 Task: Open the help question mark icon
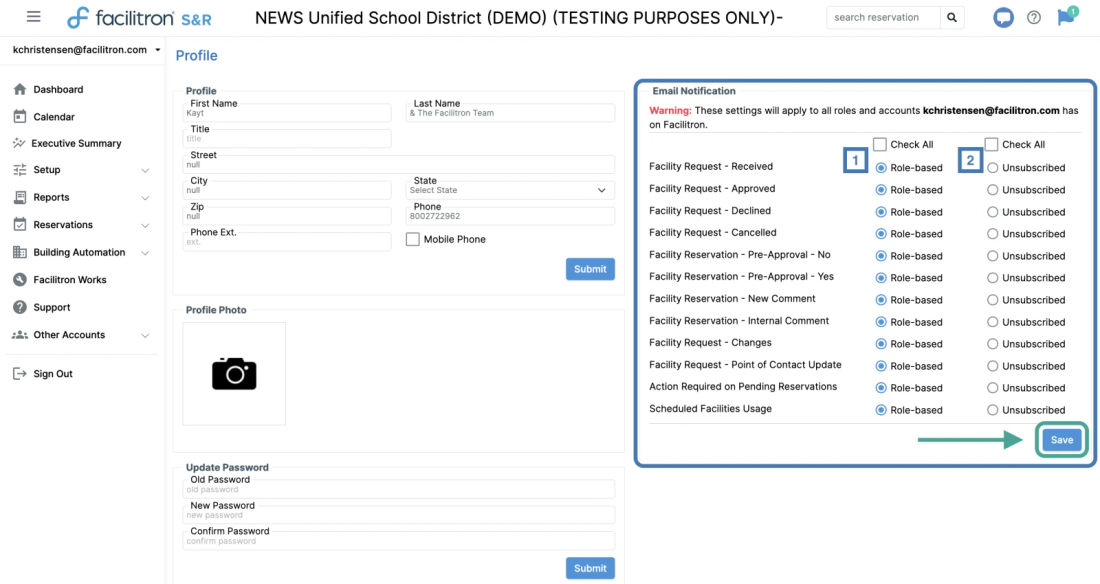[1034, 18]
